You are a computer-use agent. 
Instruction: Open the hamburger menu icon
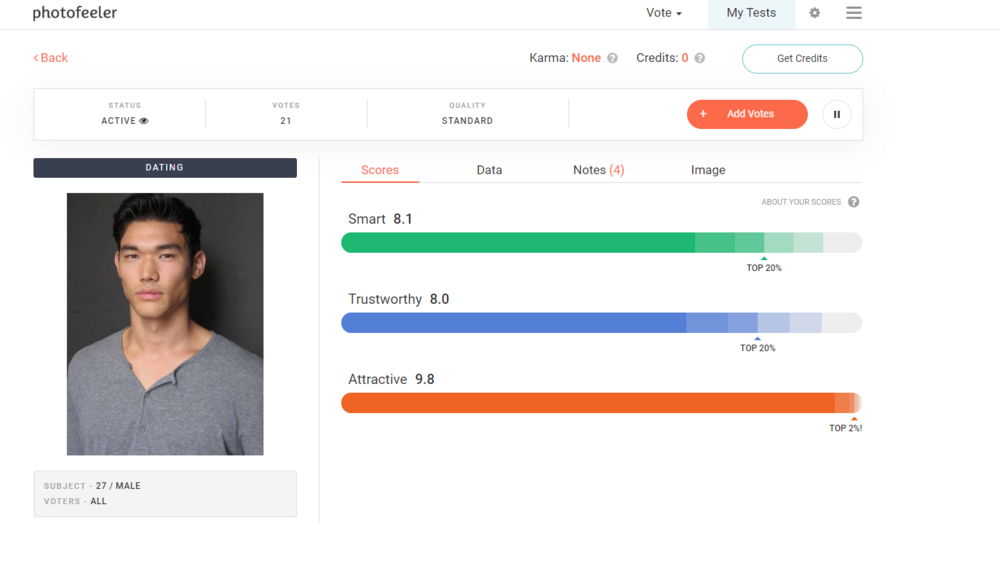[854, 13]
